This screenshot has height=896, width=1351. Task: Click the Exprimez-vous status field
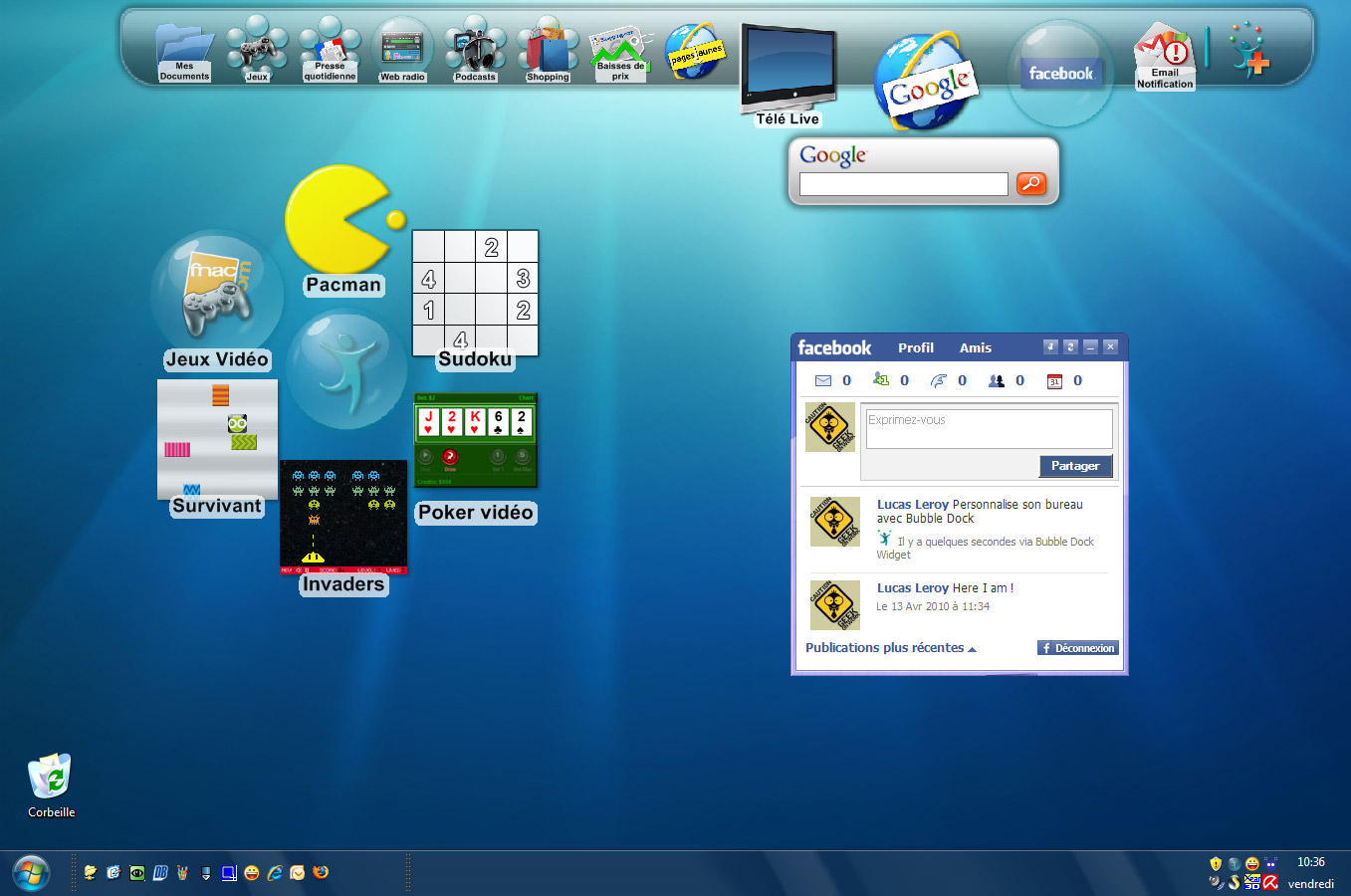coord(989,429)
